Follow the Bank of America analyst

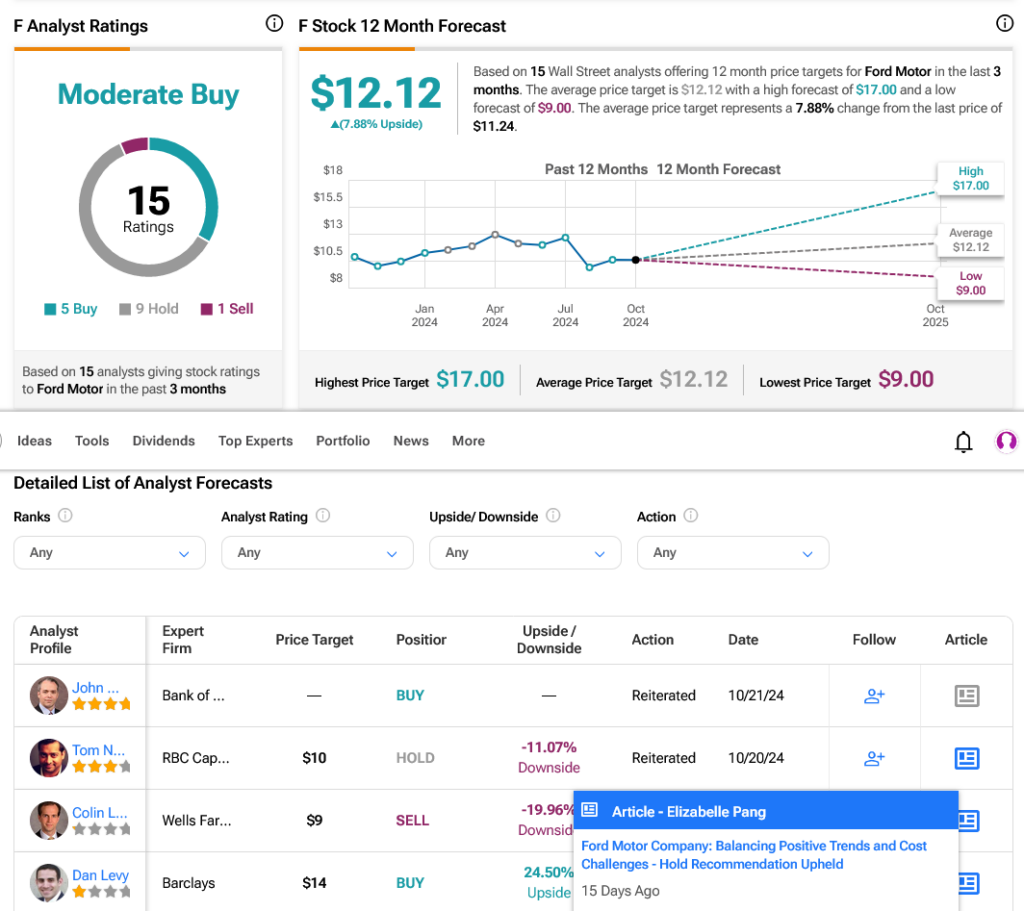pyautogui.click(x=874, y=696)
